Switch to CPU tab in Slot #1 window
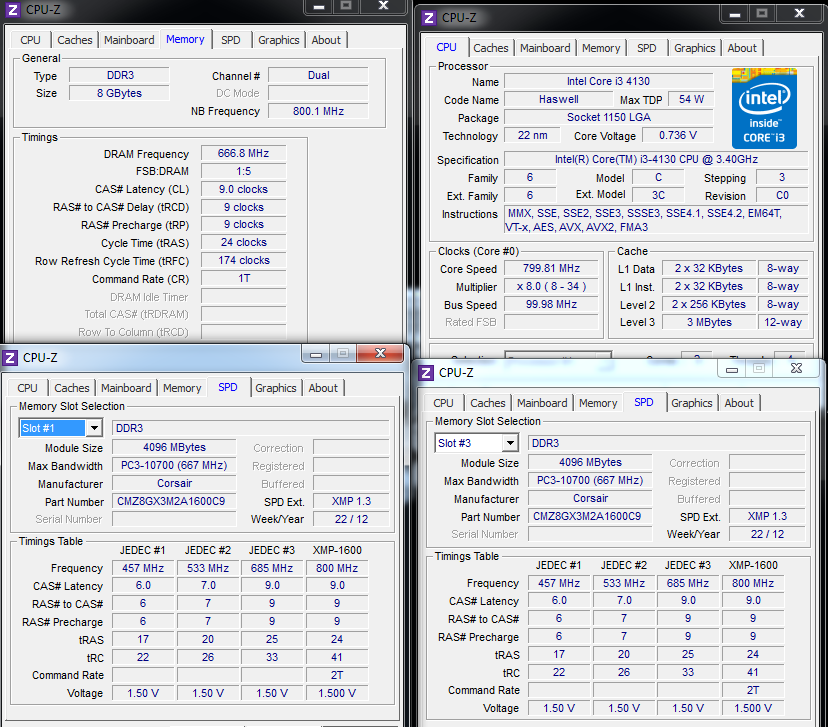The height and width of the screenshot is (727, 828). [27, 388]
